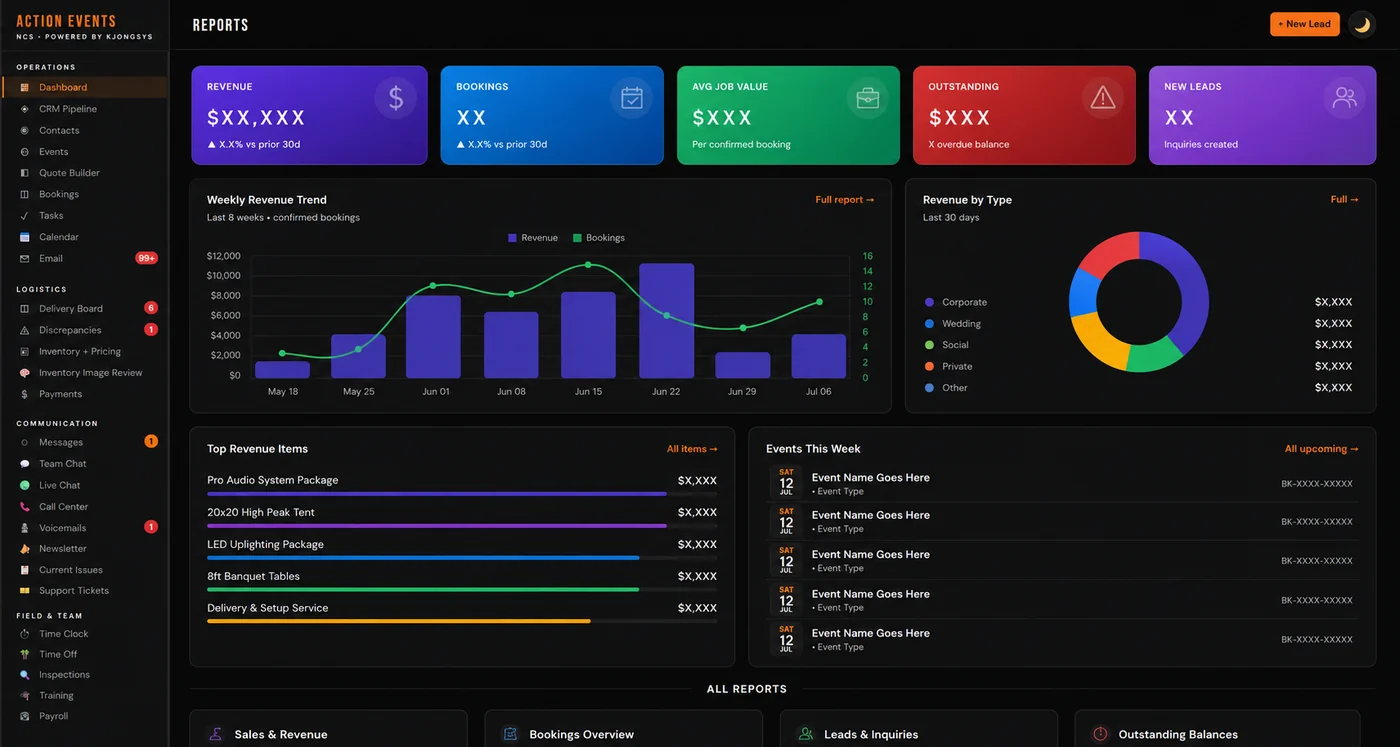This screenshot has height=747, width=1400.
Task: Open the Sales & Revenue report card
Action: pyautogui.click(x=328, y=729)
